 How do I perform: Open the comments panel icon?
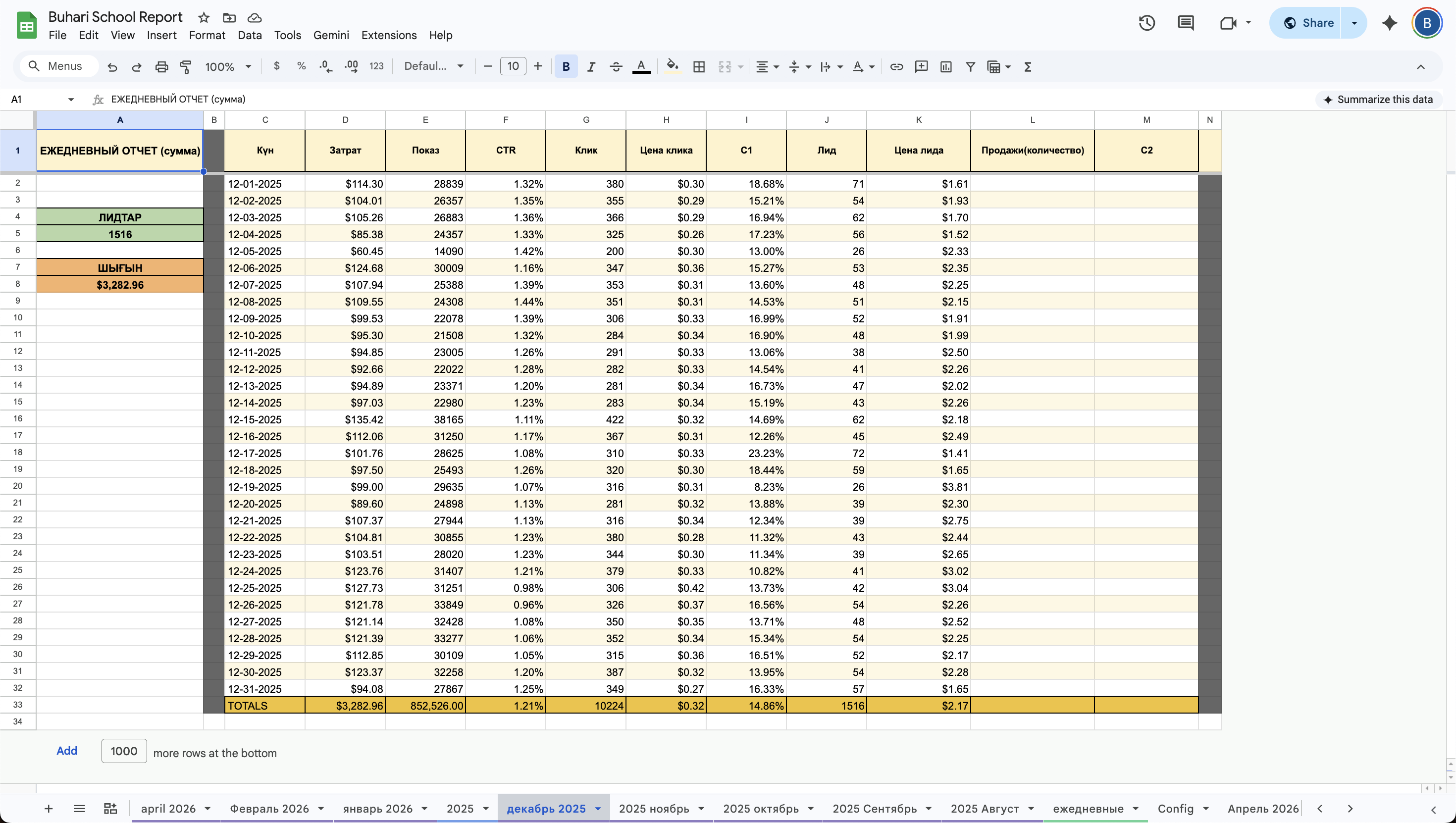click(1185, 23)
